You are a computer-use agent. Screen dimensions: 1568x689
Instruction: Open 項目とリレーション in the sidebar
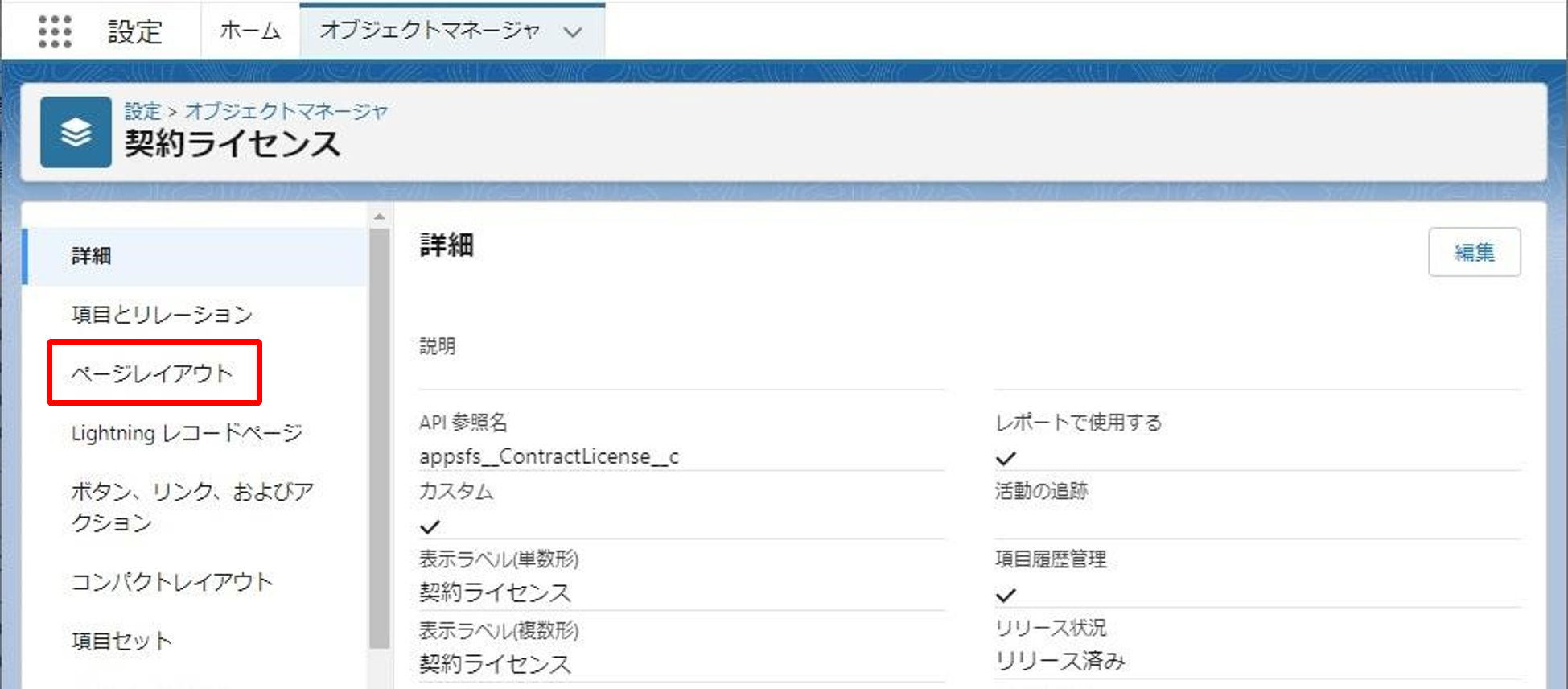point(162,314)
